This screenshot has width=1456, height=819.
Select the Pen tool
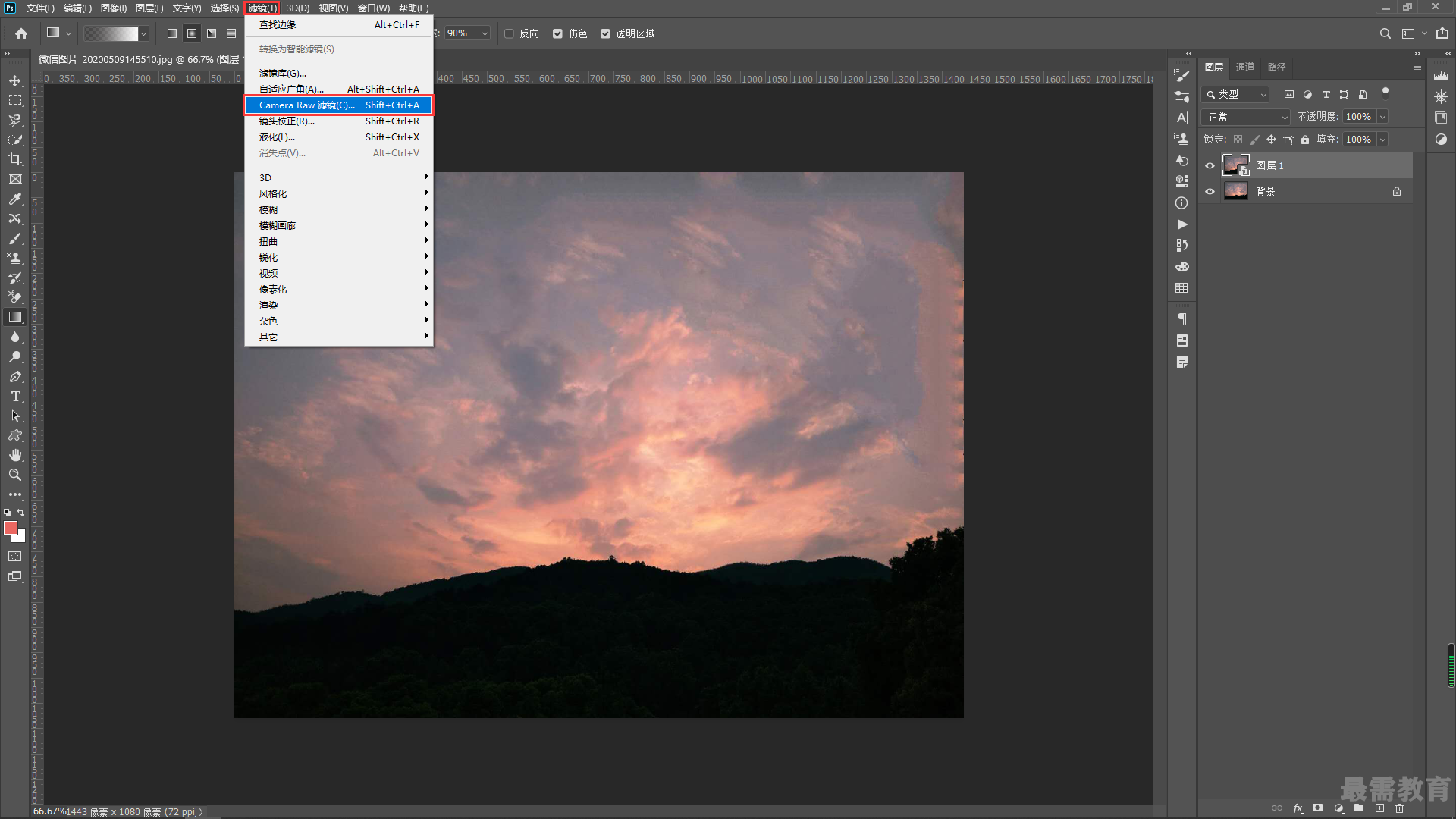tap(15, 376)
